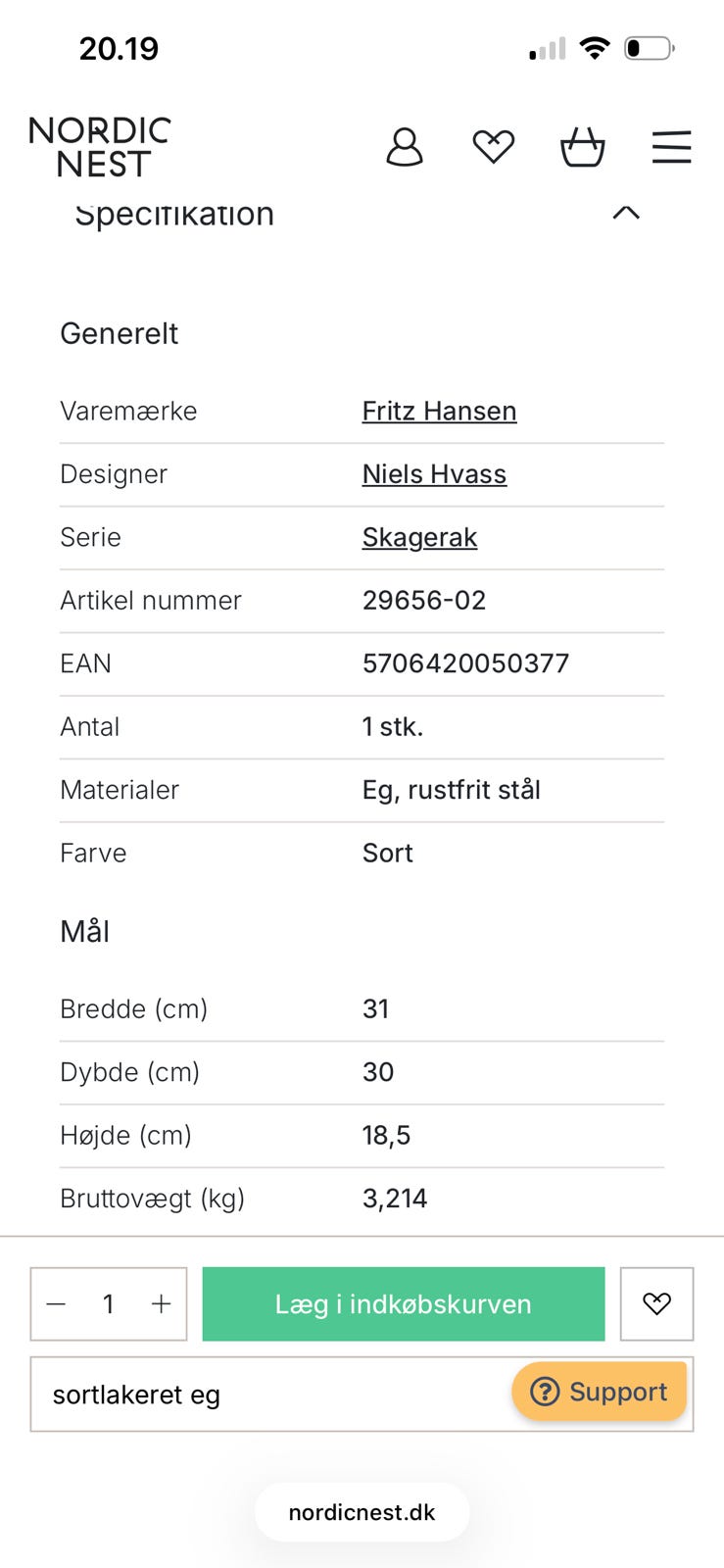
Task: Tap the Support chat button
Action: [599, 1392]
